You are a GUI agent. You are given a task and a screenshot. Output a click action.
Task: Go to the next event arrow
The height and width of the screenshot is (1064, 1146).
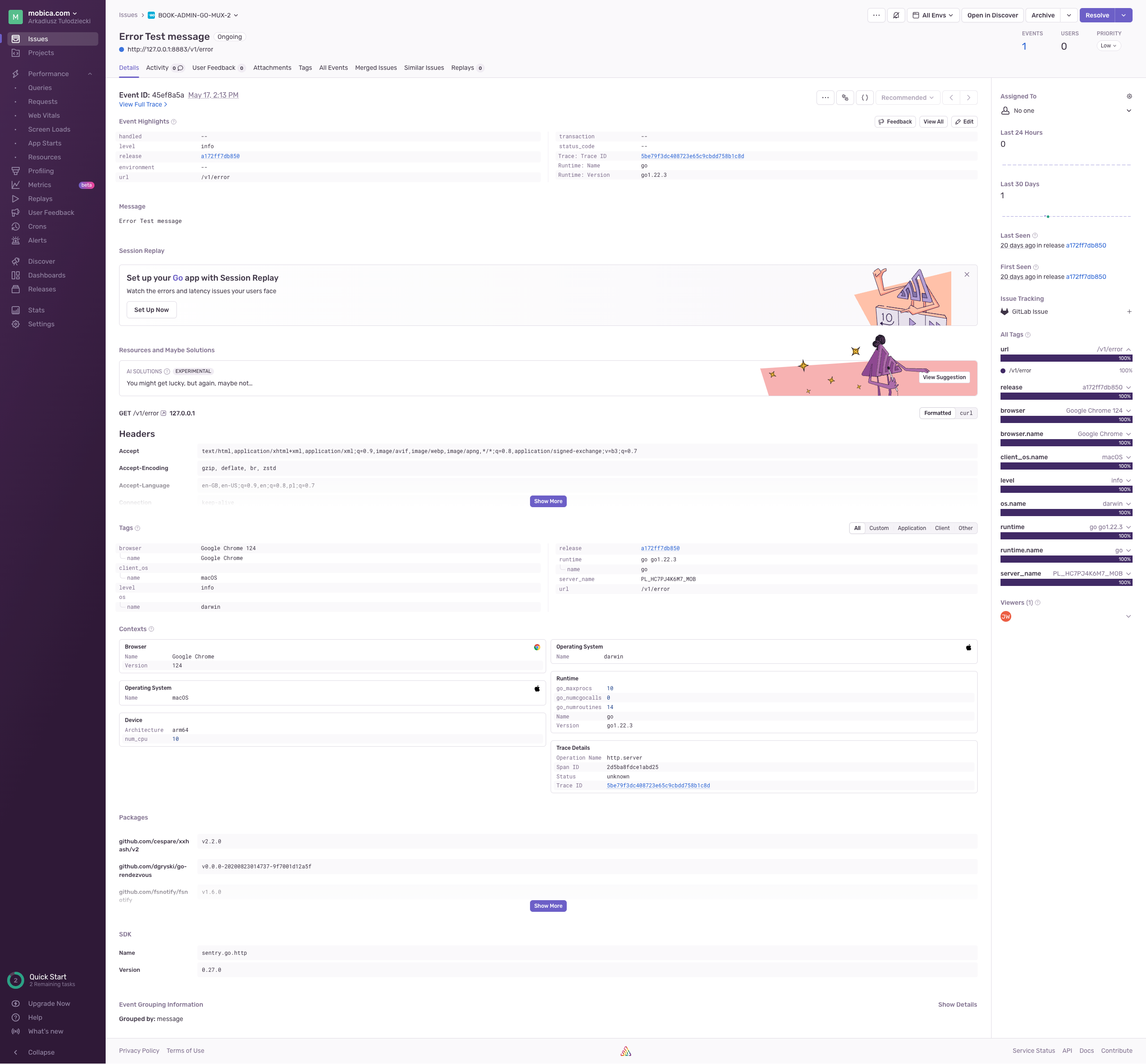(969, 98)
